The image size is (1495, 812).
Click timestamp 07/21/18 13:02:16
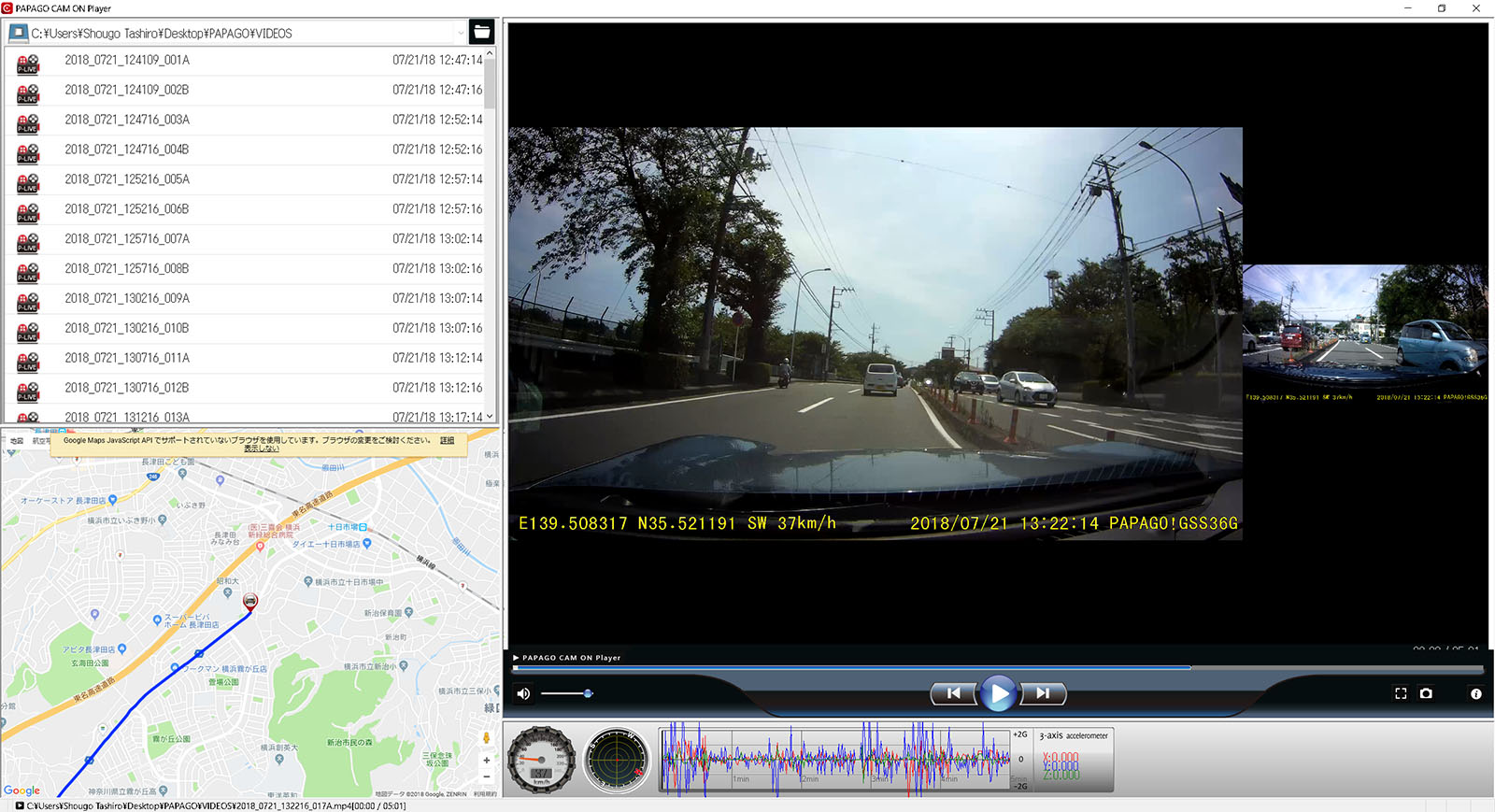[x=437, y=269]
